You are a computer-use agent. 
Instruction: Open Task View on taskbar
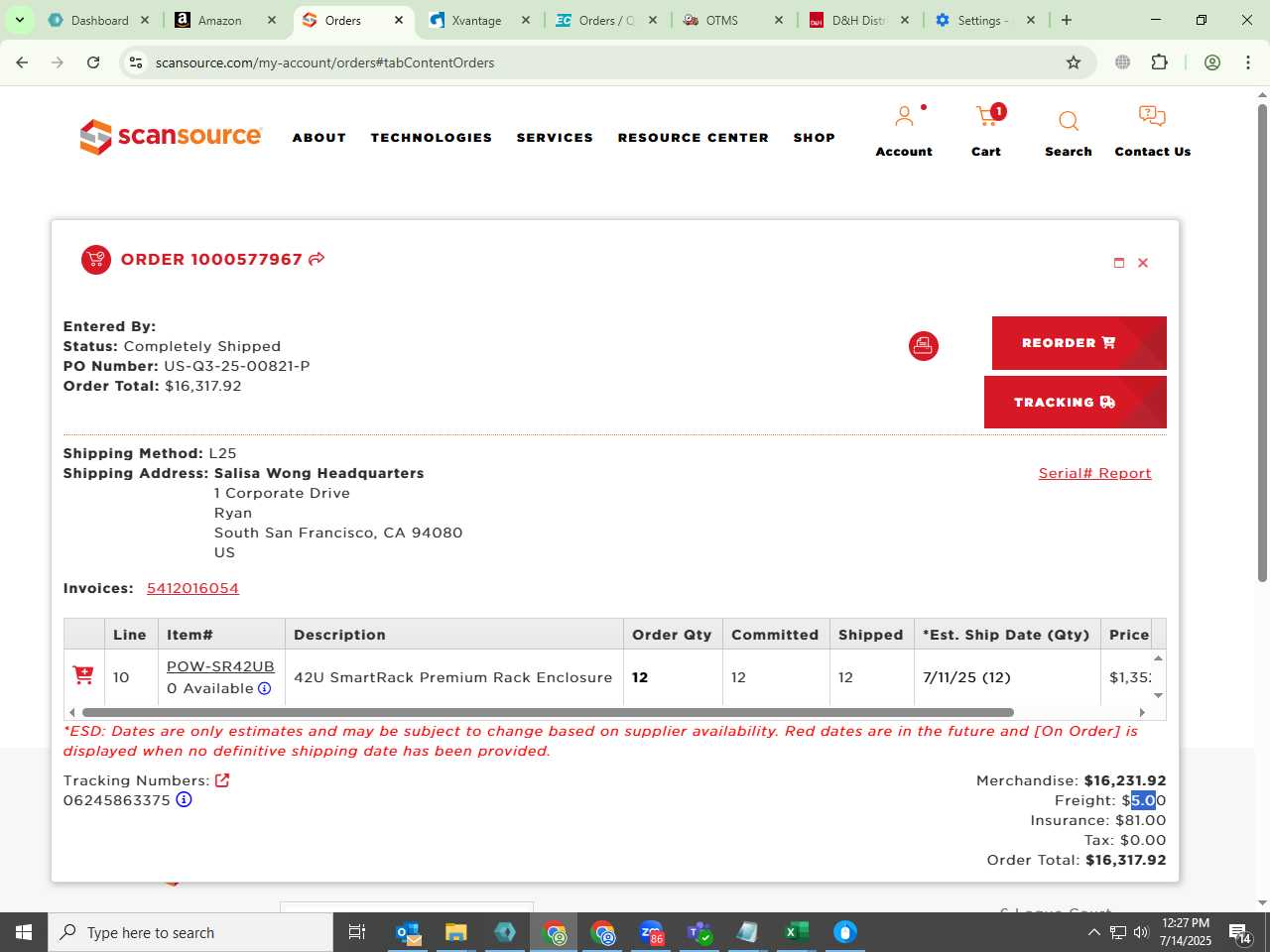pyautogui.click(x=357, y=932)
